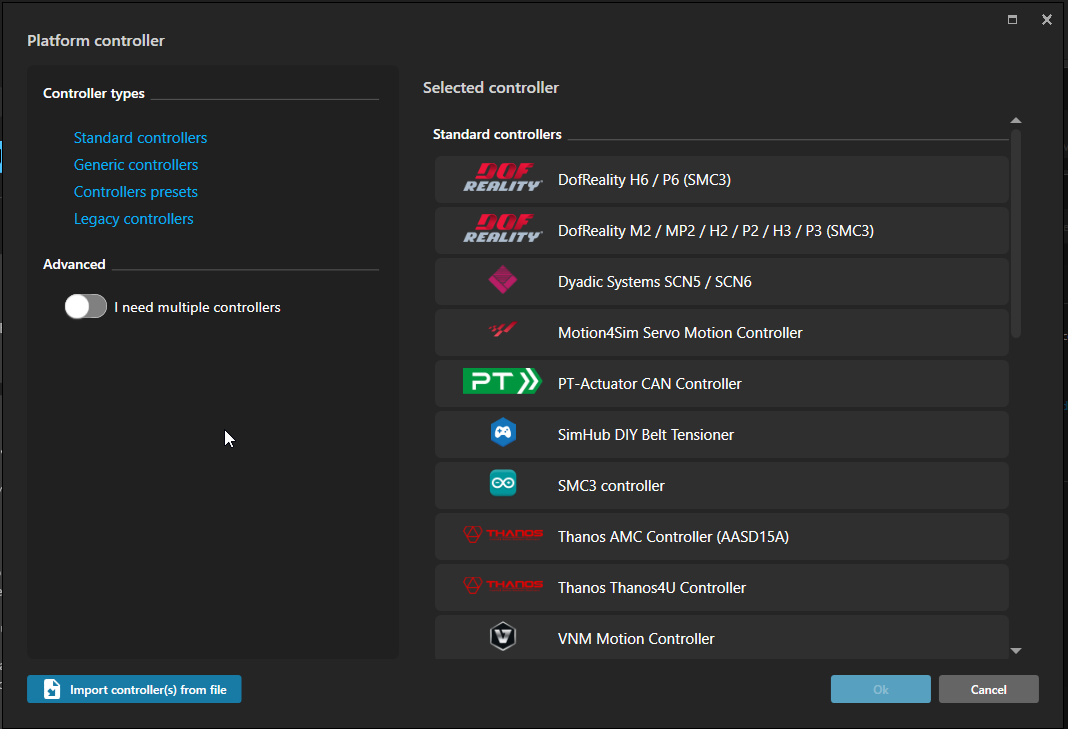
Task: Switch to Generic controllers category
Action: pyautogui.click(x=136, y=165)
